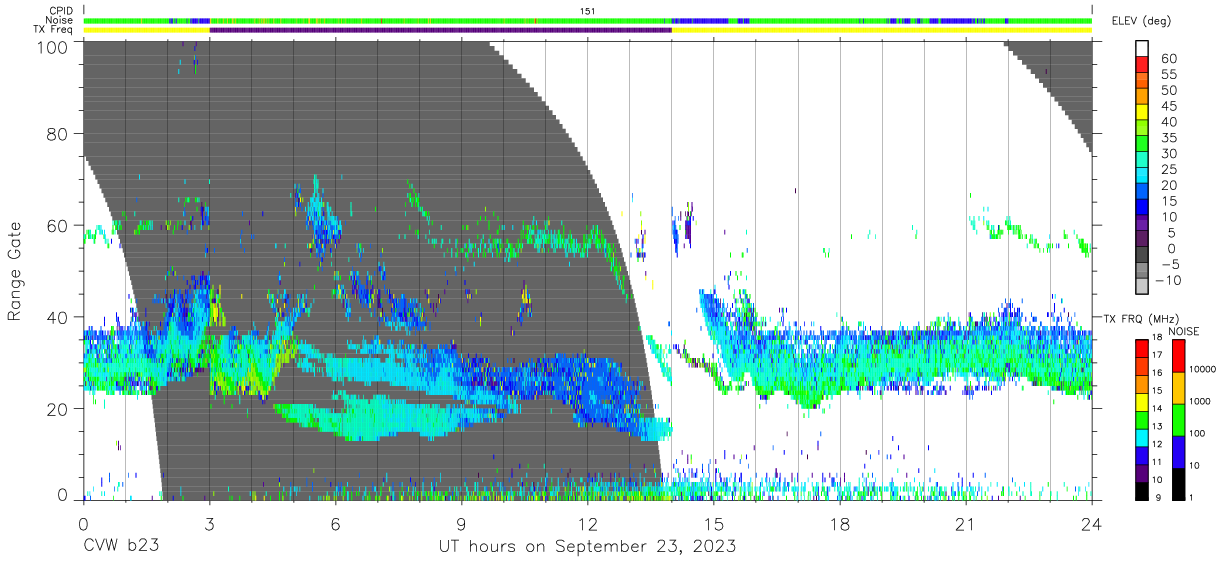Click the "30" tick on ELEV colorbar
The width and height of the screenshot is (1228, 567).
coord(1169,154)
